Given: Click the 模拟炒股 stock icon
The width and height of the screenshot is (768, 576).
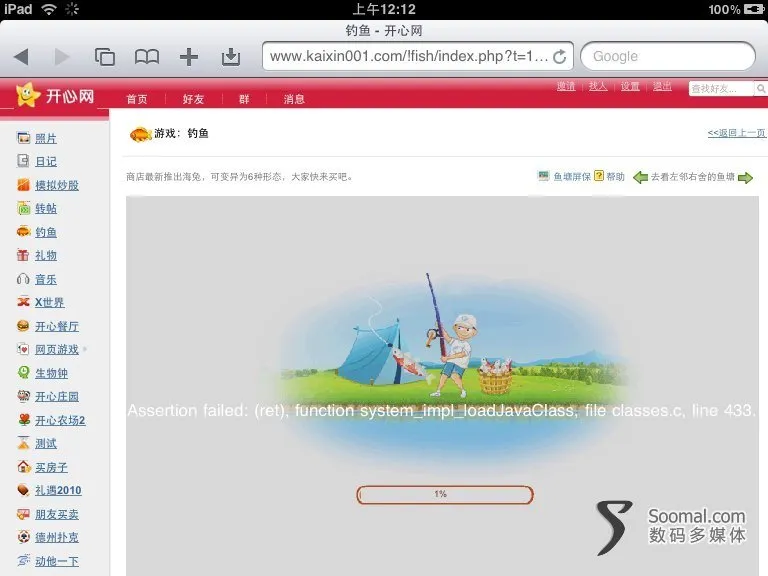Looking at the screenshot, I should (x=23, y=185).
